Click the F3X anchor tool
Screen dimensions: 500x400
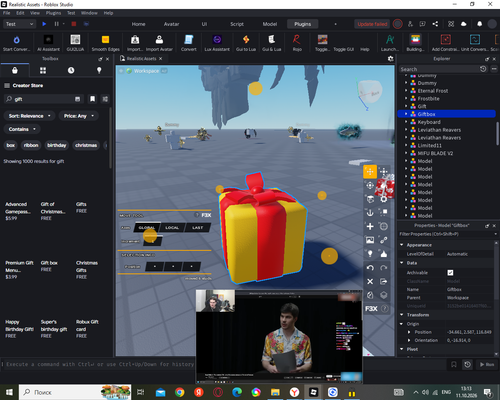[370, 212]
